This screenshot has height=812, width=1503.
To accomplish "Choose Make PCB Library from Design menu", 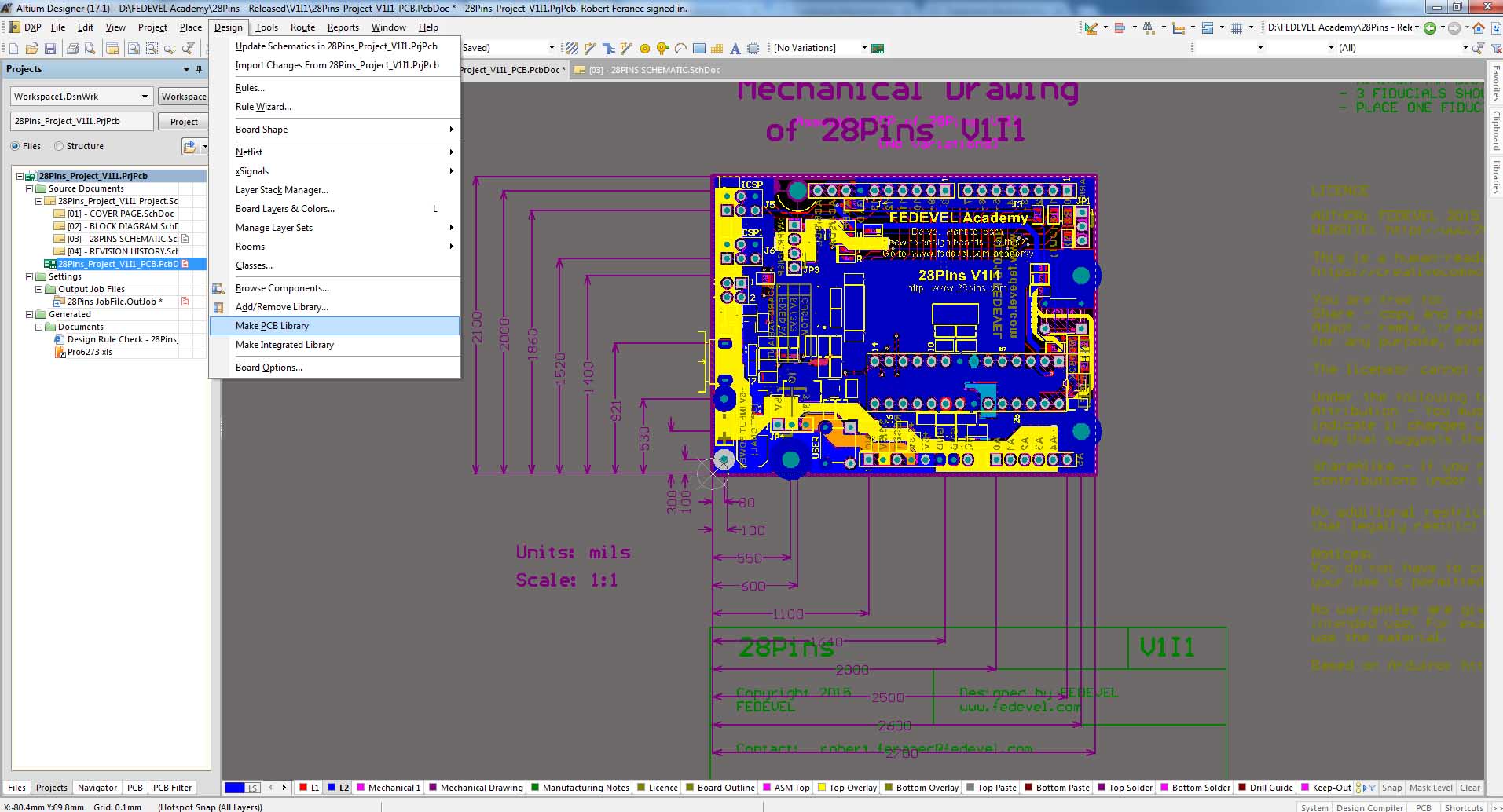I will [x=272, y=326].
